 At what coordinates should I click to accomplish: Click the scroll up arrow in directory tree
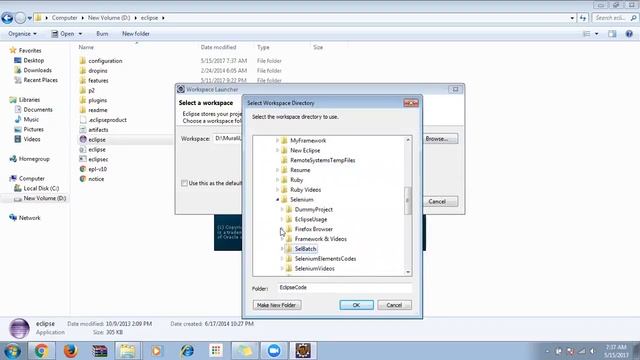pos(408,140)
